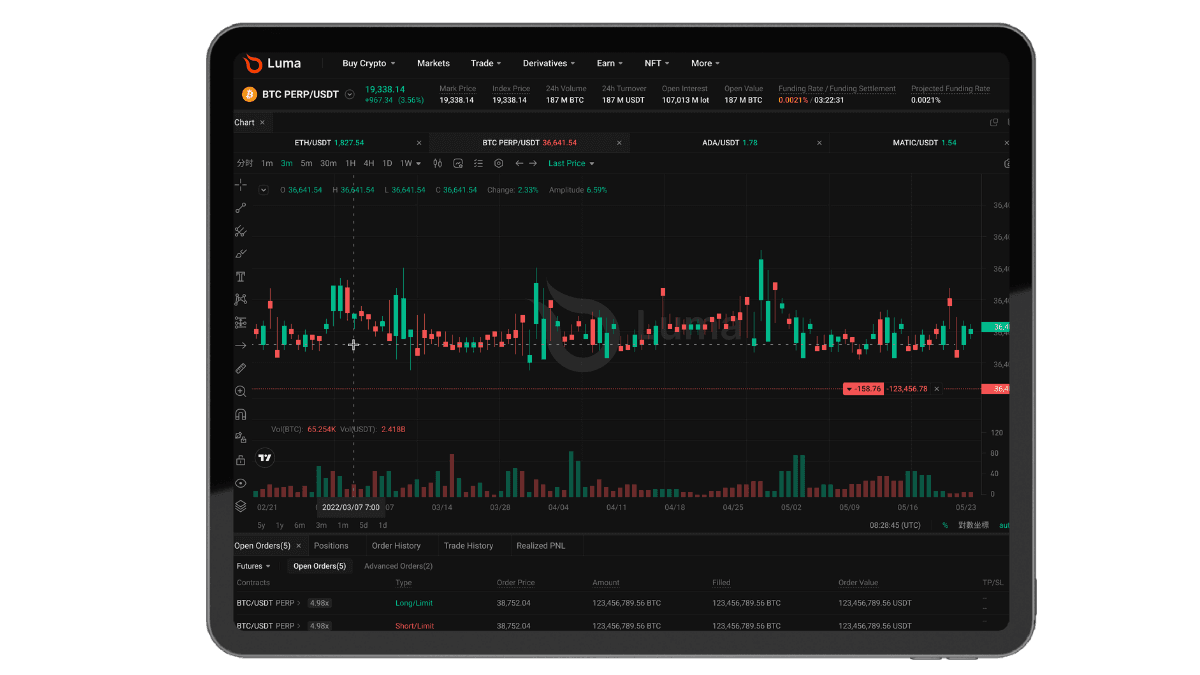Select the 4H timeframe

click(369, 163)
